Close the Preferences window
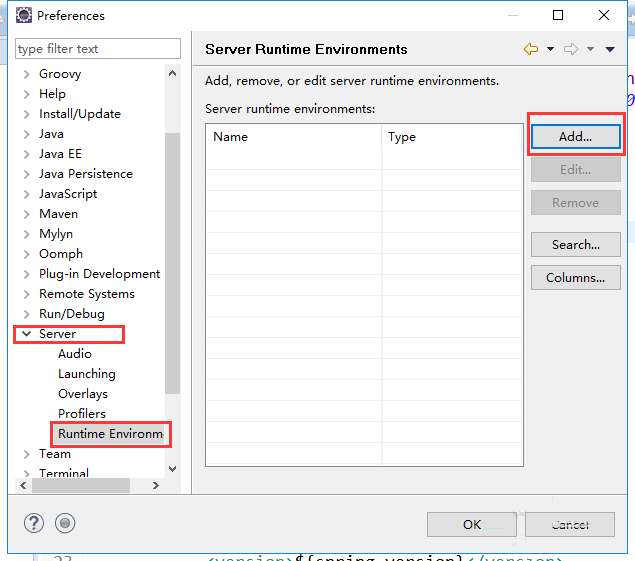Screen dimensions: 635x561 point(604,15)
